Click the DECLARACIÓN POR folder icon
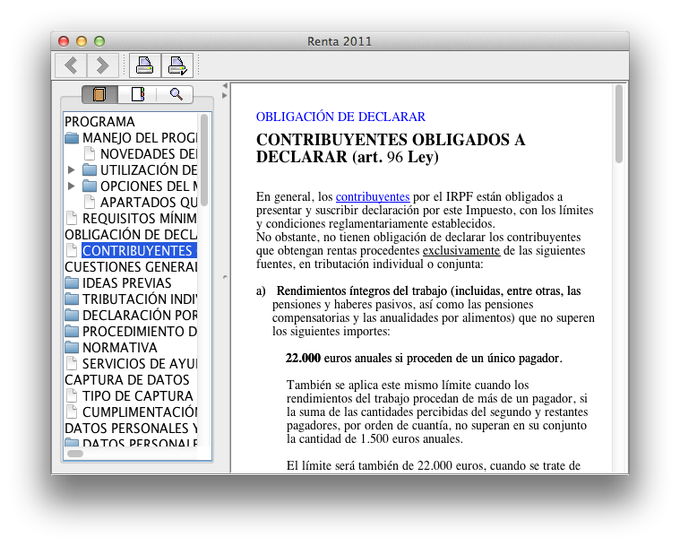 point(72,315)
